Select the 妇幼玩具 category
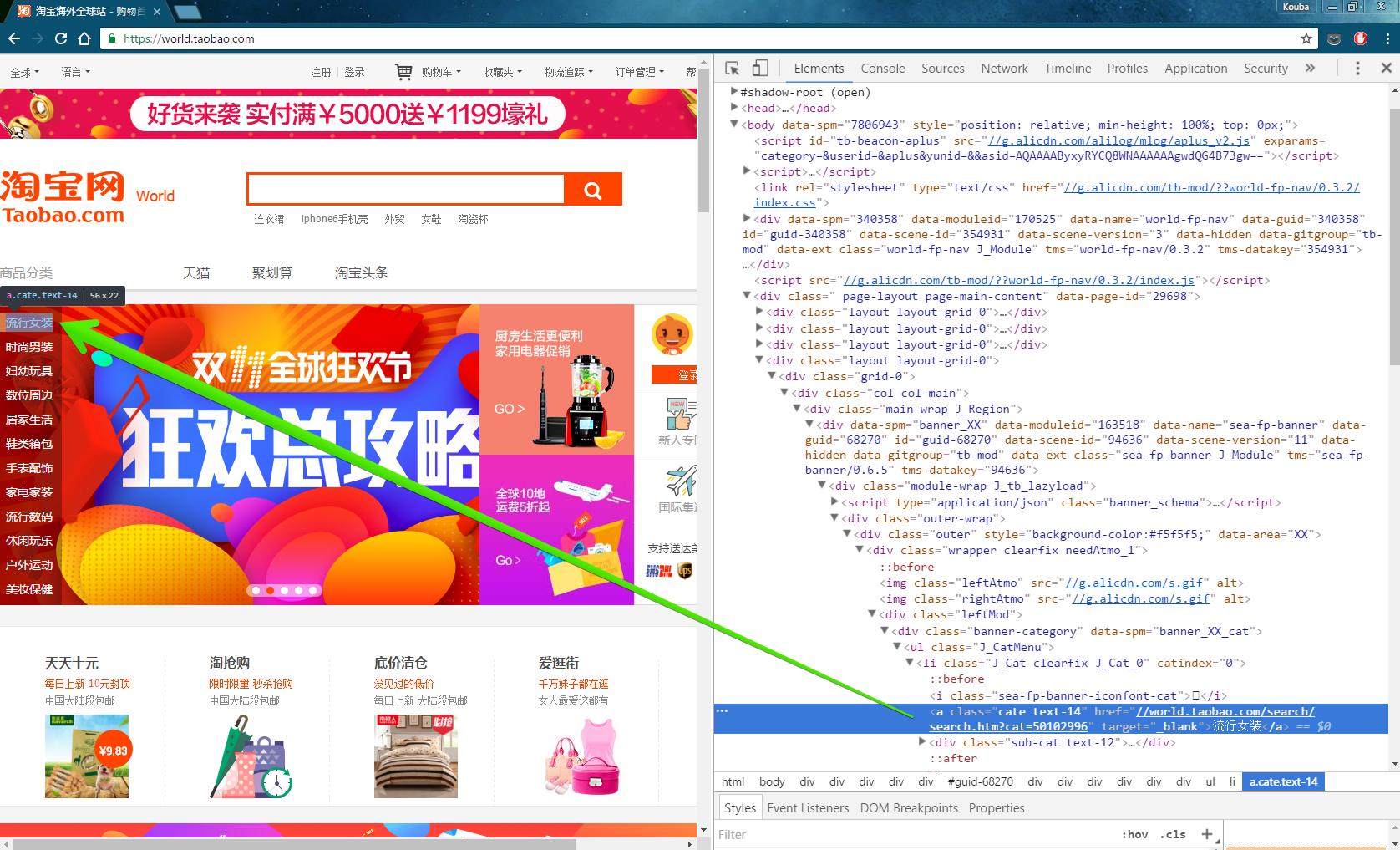Screen dimensions: 1400x850 coord(29,371)
